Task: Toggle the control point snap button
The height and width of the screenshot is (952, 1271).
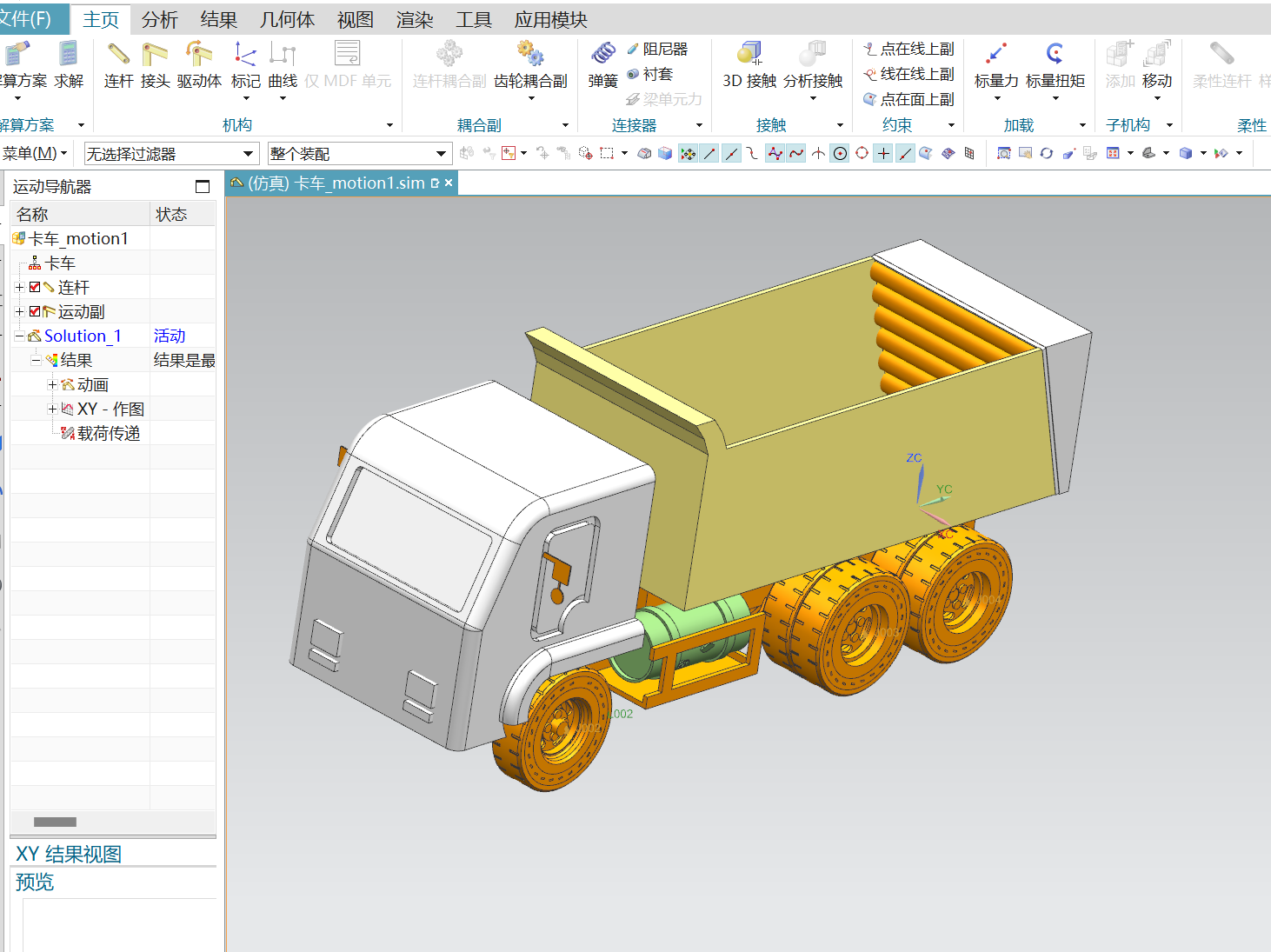Action: pos(753,154)
